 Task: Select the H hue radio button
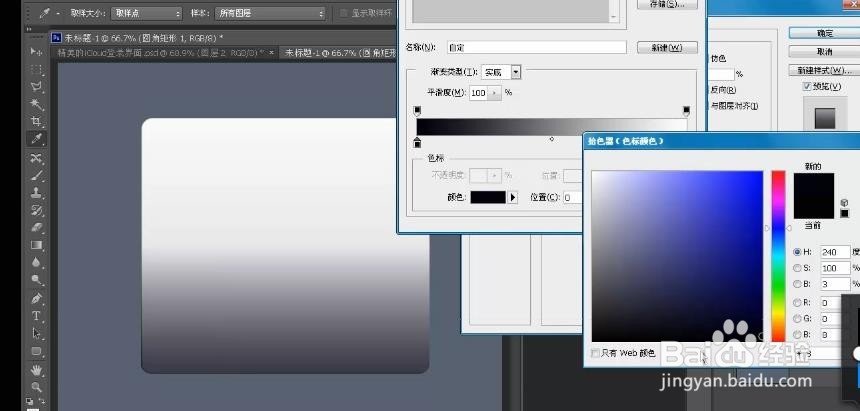(x=797, y=252)
